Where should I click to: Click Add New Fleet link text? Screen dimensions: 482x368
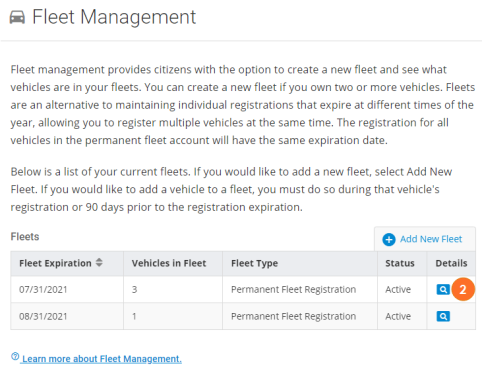click(431, 239)
